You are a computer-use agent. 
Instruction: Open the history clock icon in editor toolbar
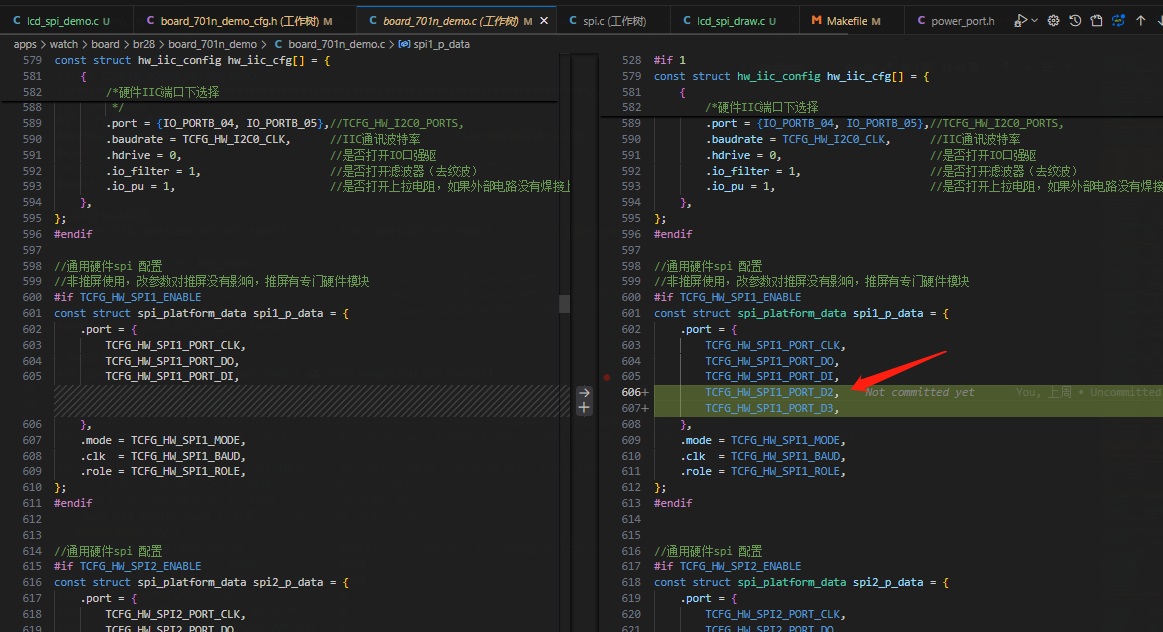pos(1075,21)
